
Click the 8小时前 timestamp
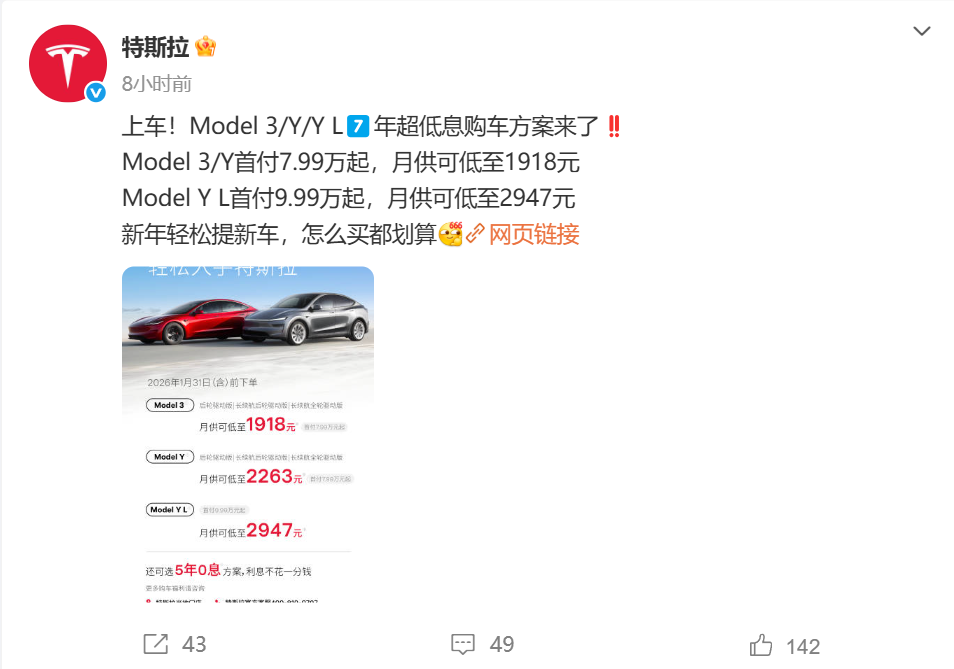[156, 83]
